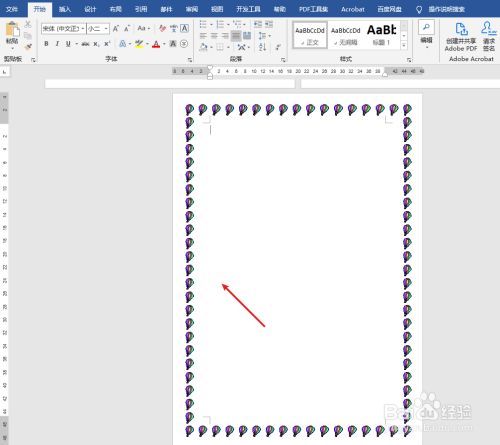This screenshot has width=500, height=445.
Task: Apply subscript formatting
Action: click(x=96, y=44)
